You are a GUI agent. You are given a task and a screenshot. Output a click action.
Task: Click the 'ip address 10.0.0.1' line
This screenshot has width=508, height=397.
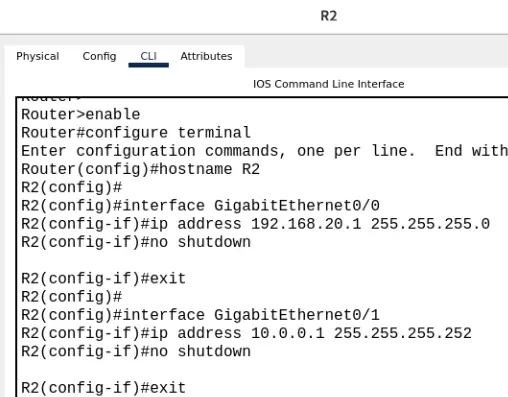pyautogui.click(x=246, y=333)
